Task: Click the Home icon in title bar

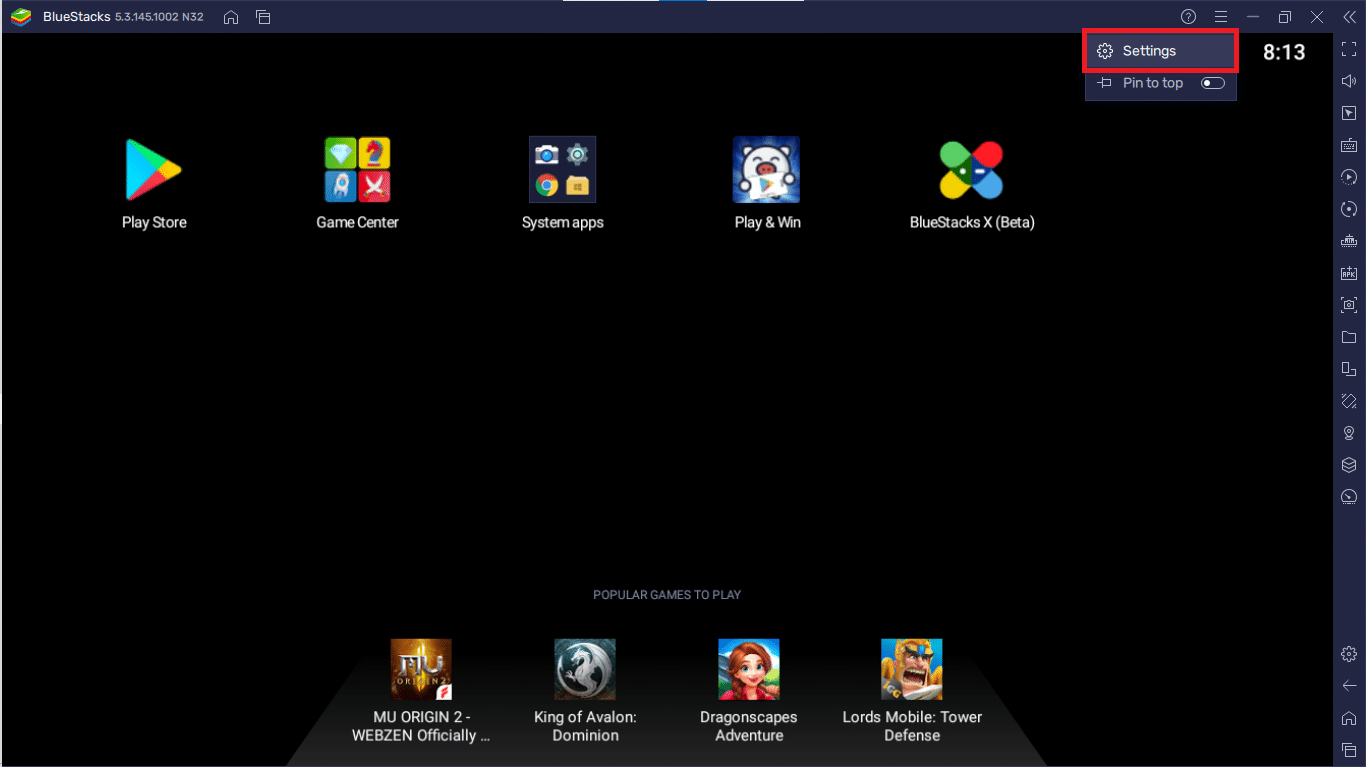Action: tap(231, 17)
